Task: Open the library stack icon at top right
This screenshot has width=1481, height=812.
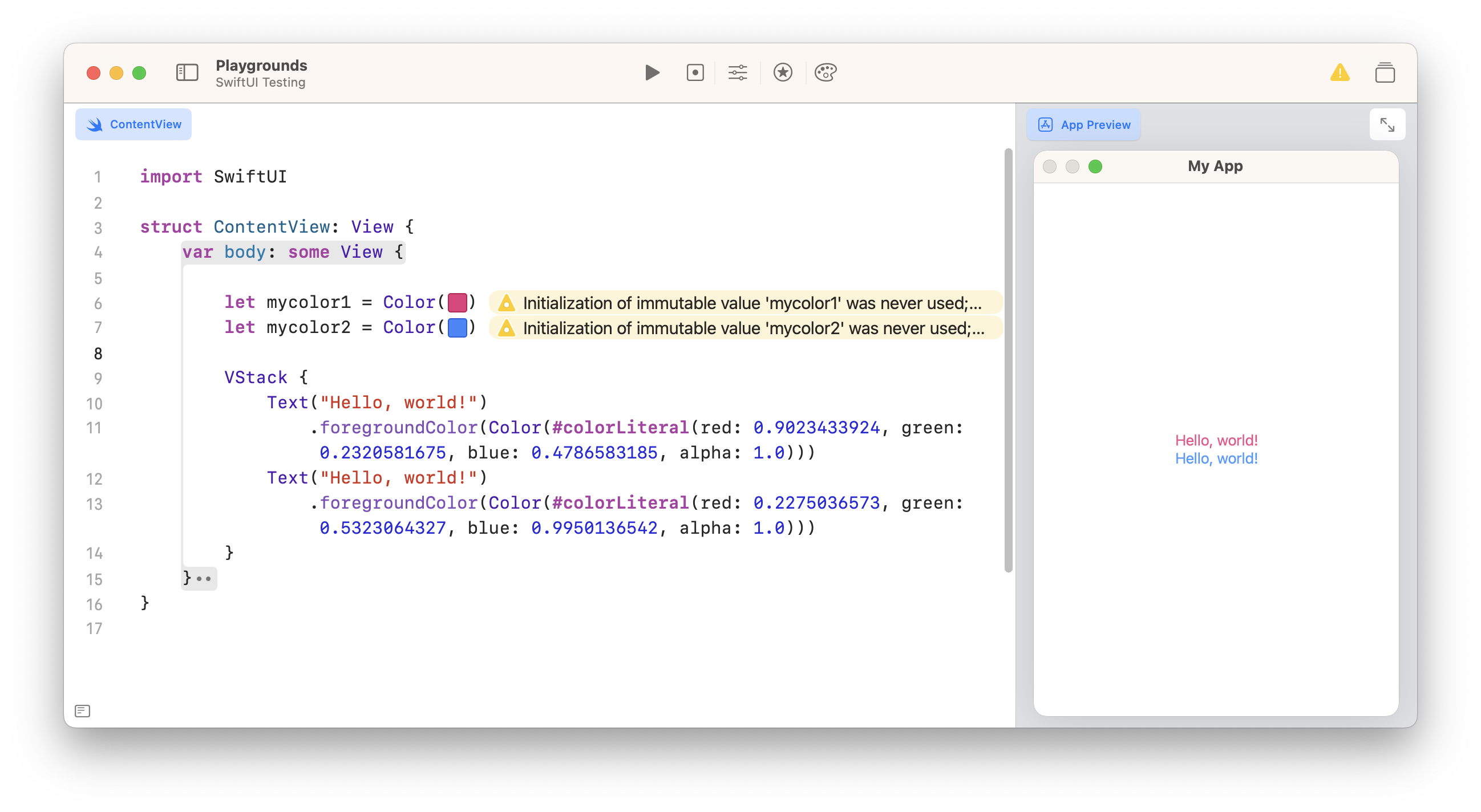Action: click(x=1385, y=73)
